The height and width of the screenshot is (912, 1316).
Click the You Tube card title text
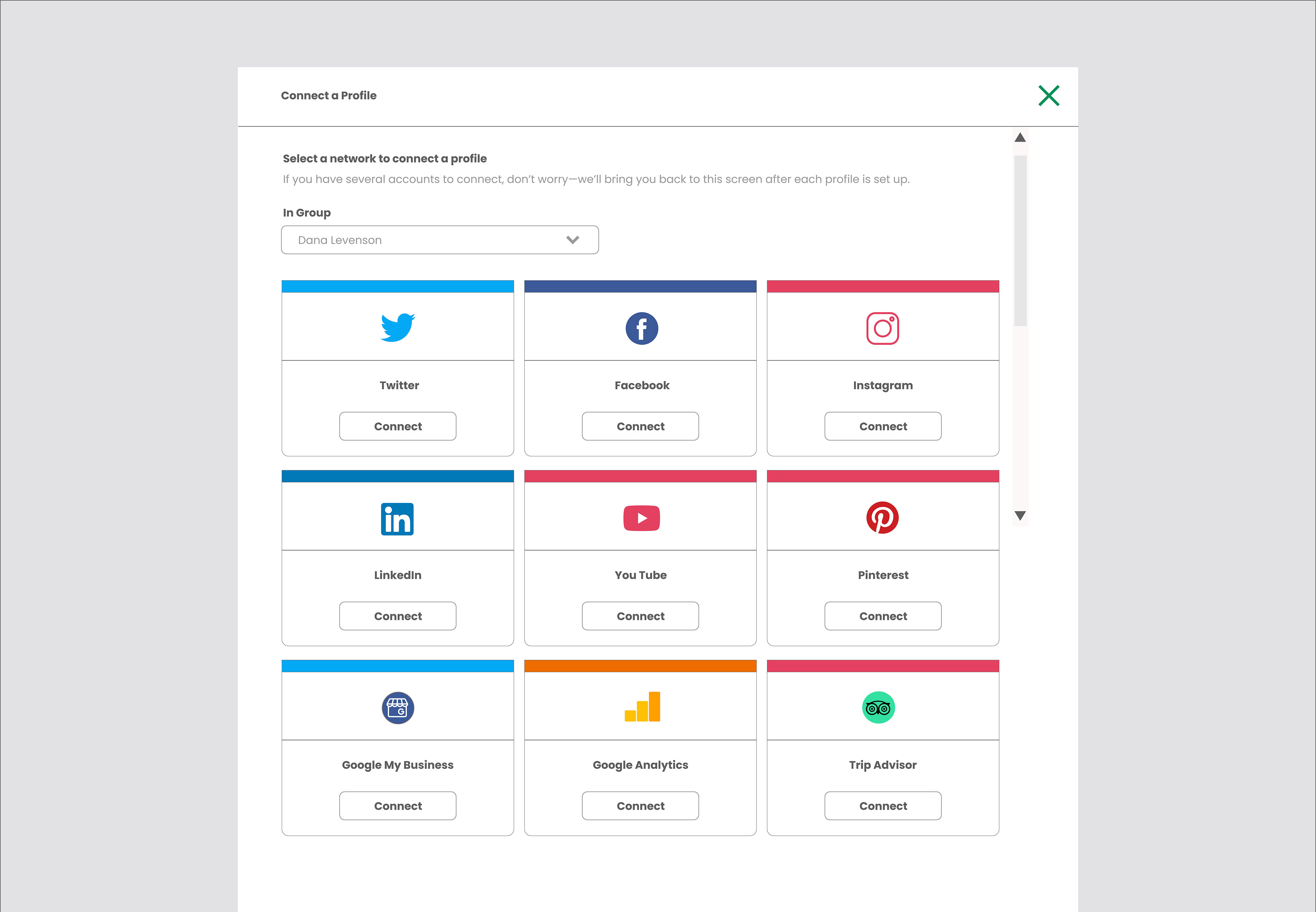pyautogui.click(x=641, y=575)
